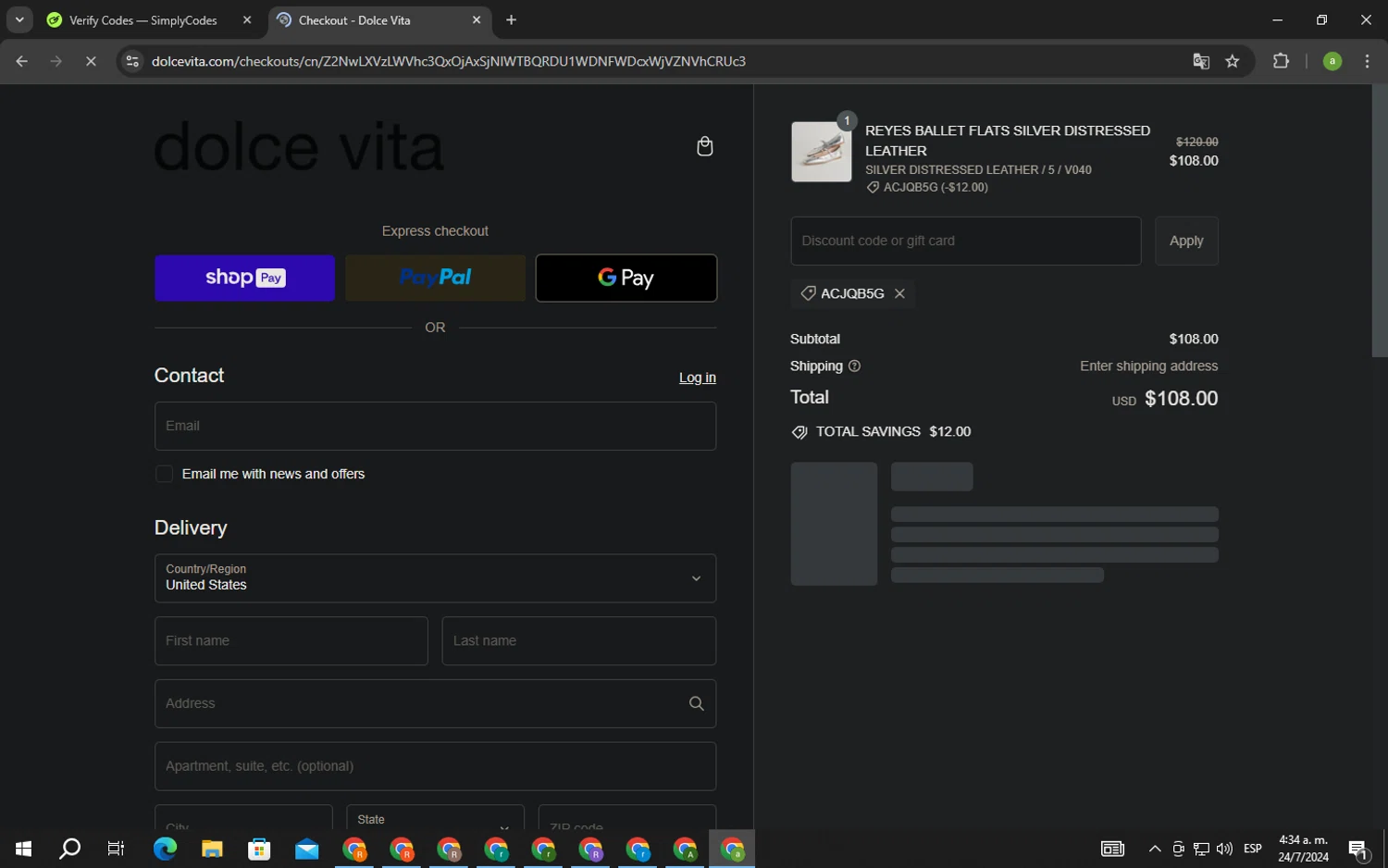Show hidden system tray icons

pyautogui.click(x=1155, y=849)
